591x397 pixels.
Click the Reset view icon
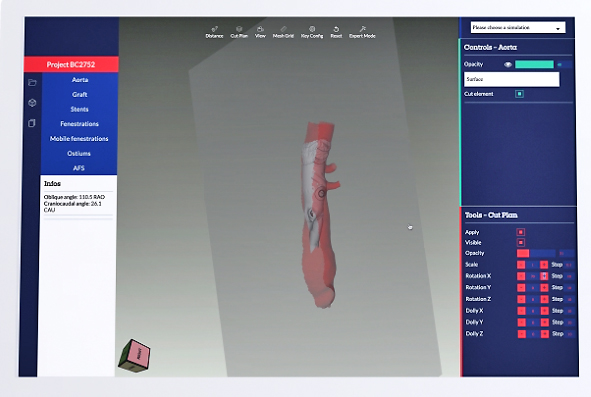click(x=336, y=32)
